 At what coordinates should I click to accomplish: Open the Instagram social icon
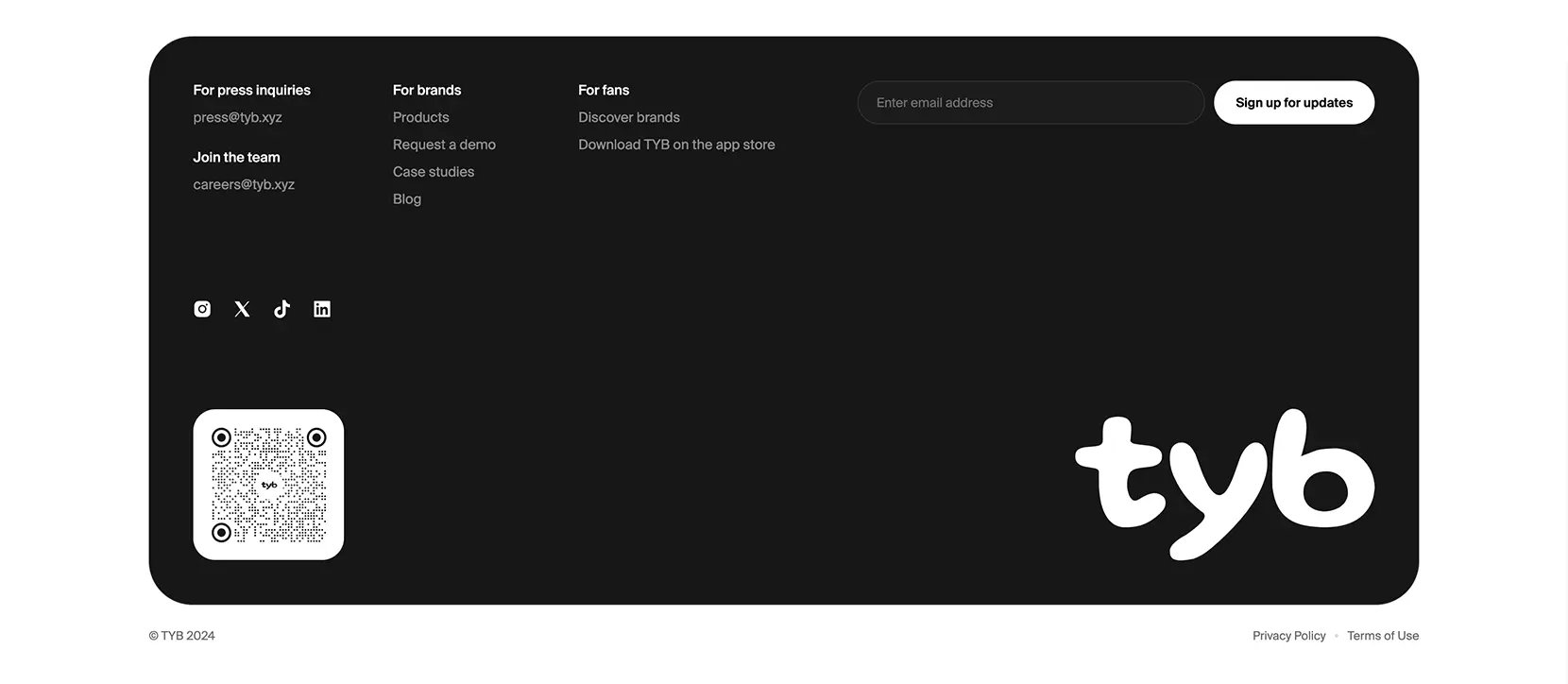pos(202,309)
